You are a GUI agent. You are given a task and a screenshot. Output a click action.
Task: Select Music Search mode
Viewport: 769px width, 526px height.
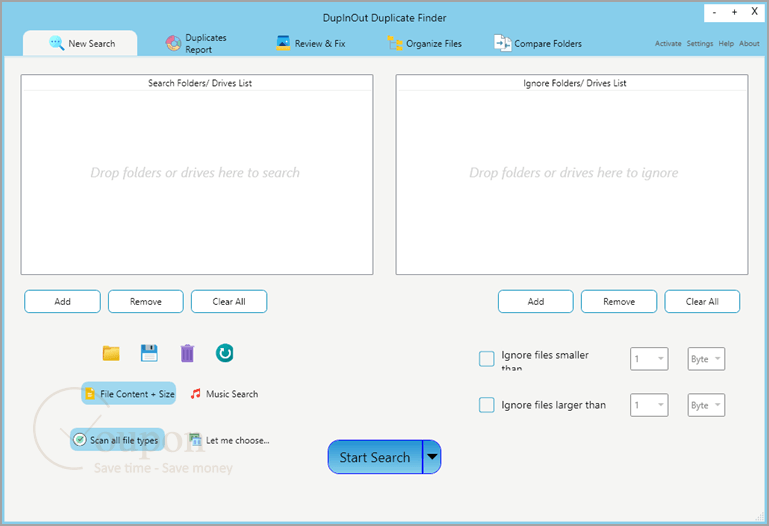click(225, 394)
